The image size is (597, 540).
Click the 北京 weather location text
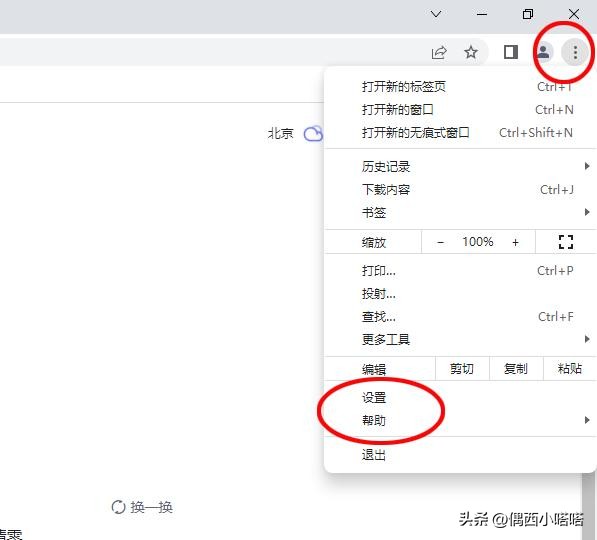tap(280, 134)
